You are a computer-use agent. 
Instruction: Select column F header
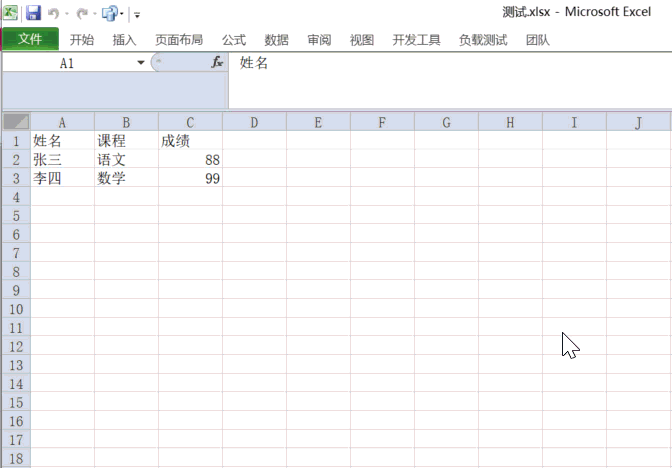382,123
